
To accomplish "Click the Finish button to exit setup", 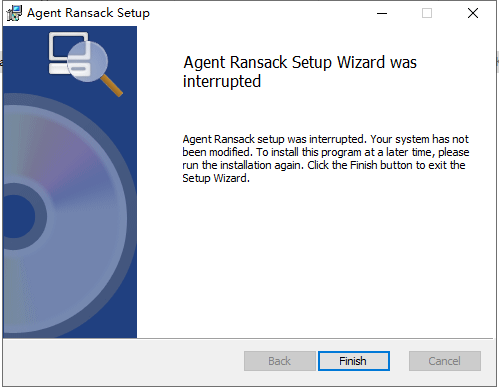I will click(354, 361).
